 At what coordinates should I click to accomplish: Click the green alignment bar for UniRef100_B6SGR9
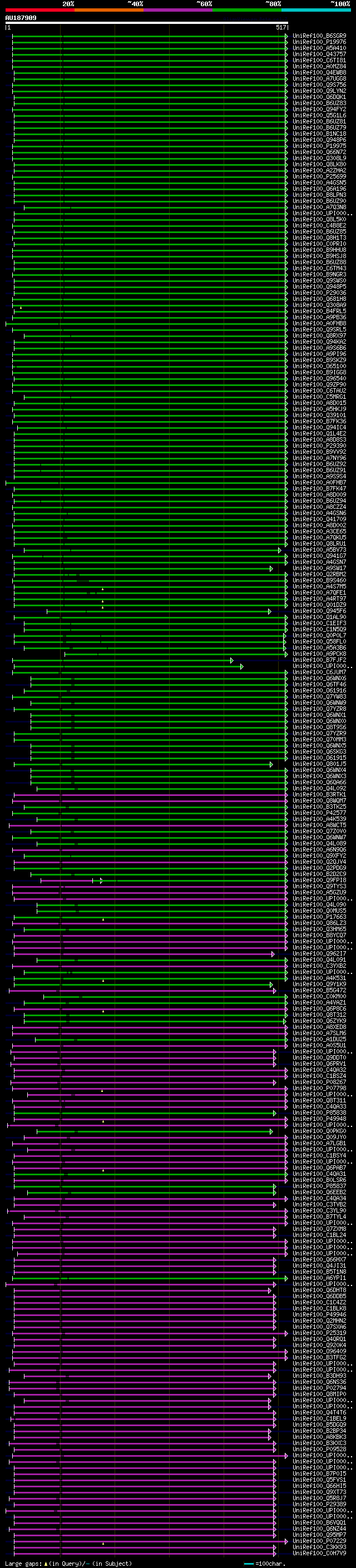[x=149, y=36]
